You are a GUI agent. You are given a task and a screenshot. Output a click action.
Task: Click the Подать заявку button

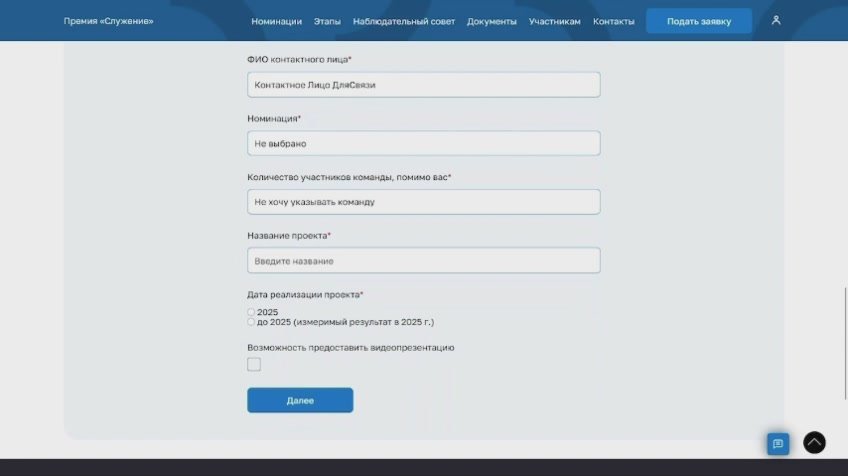(x=699, y=21)
